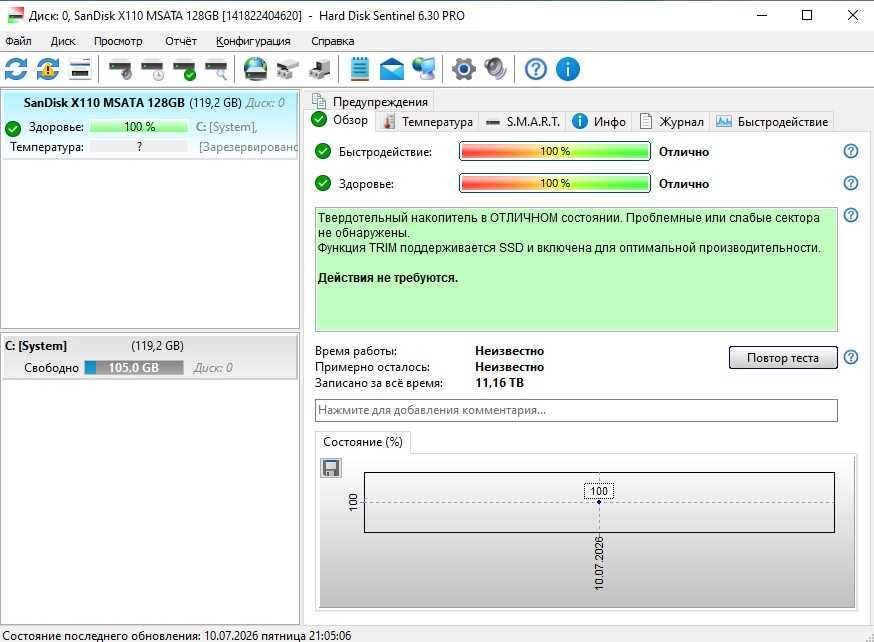Click the 100 data point on chart
The height and width of the screenshot is (642, 874).
coord(599,502)
